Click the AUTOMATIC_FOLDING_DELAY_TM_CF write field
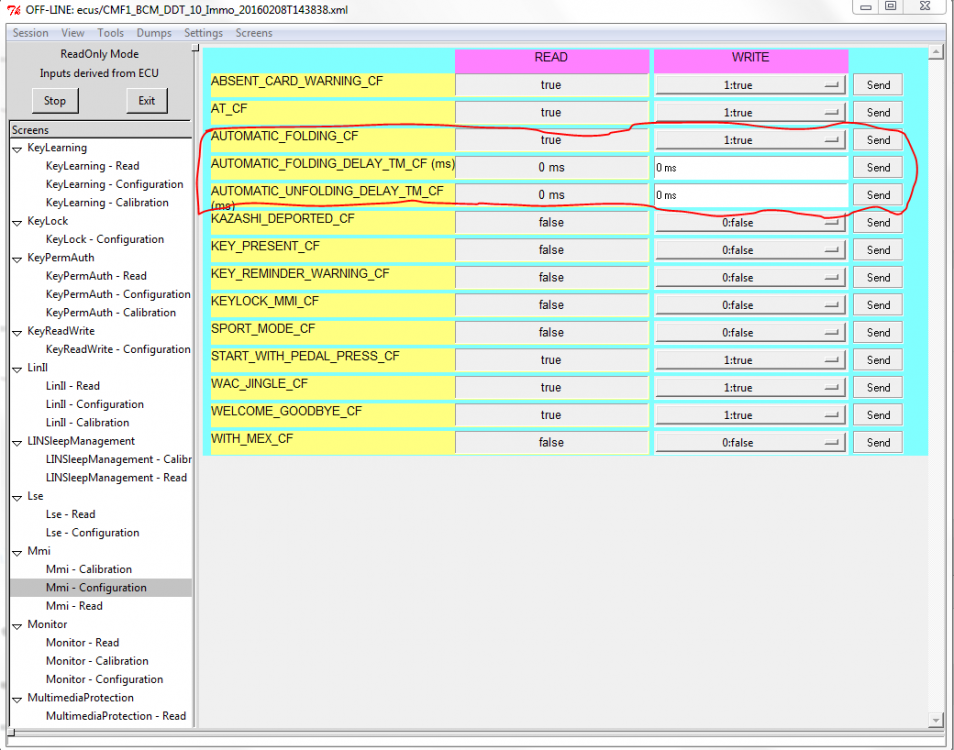The height and width of the screenshot is (750, 954). click(x=751, y=168)
